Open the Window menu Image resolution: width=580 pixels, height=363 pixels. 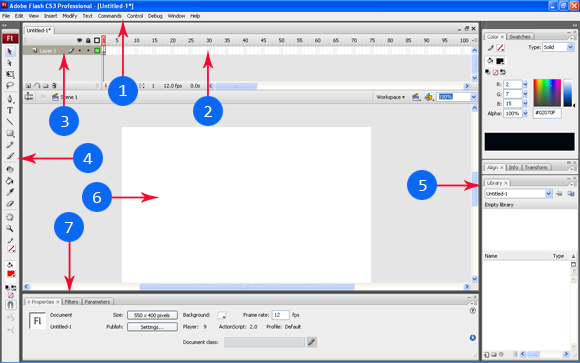coord(176,16)
